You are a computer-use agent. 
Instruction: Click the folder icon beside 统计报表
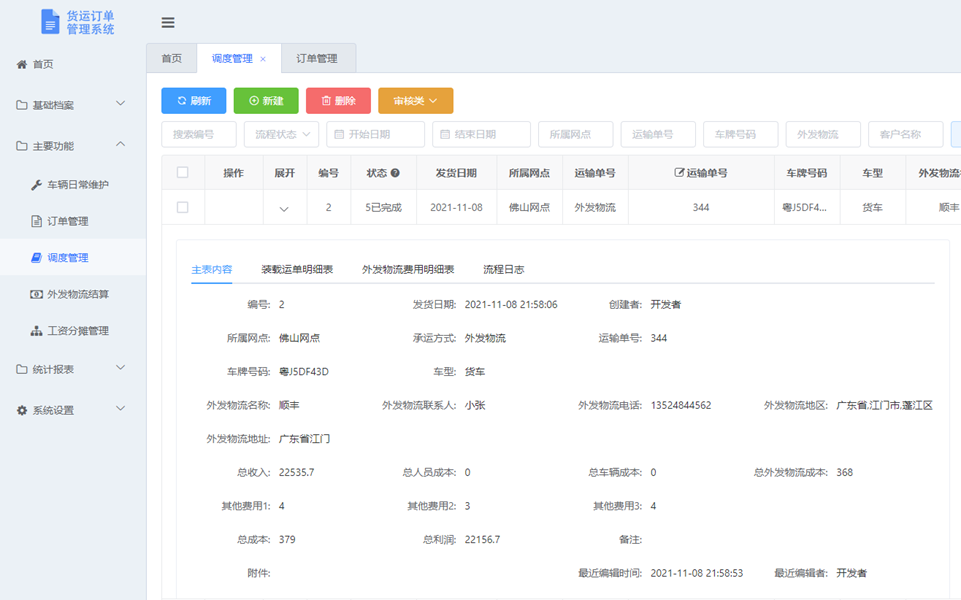pos(21,369)
